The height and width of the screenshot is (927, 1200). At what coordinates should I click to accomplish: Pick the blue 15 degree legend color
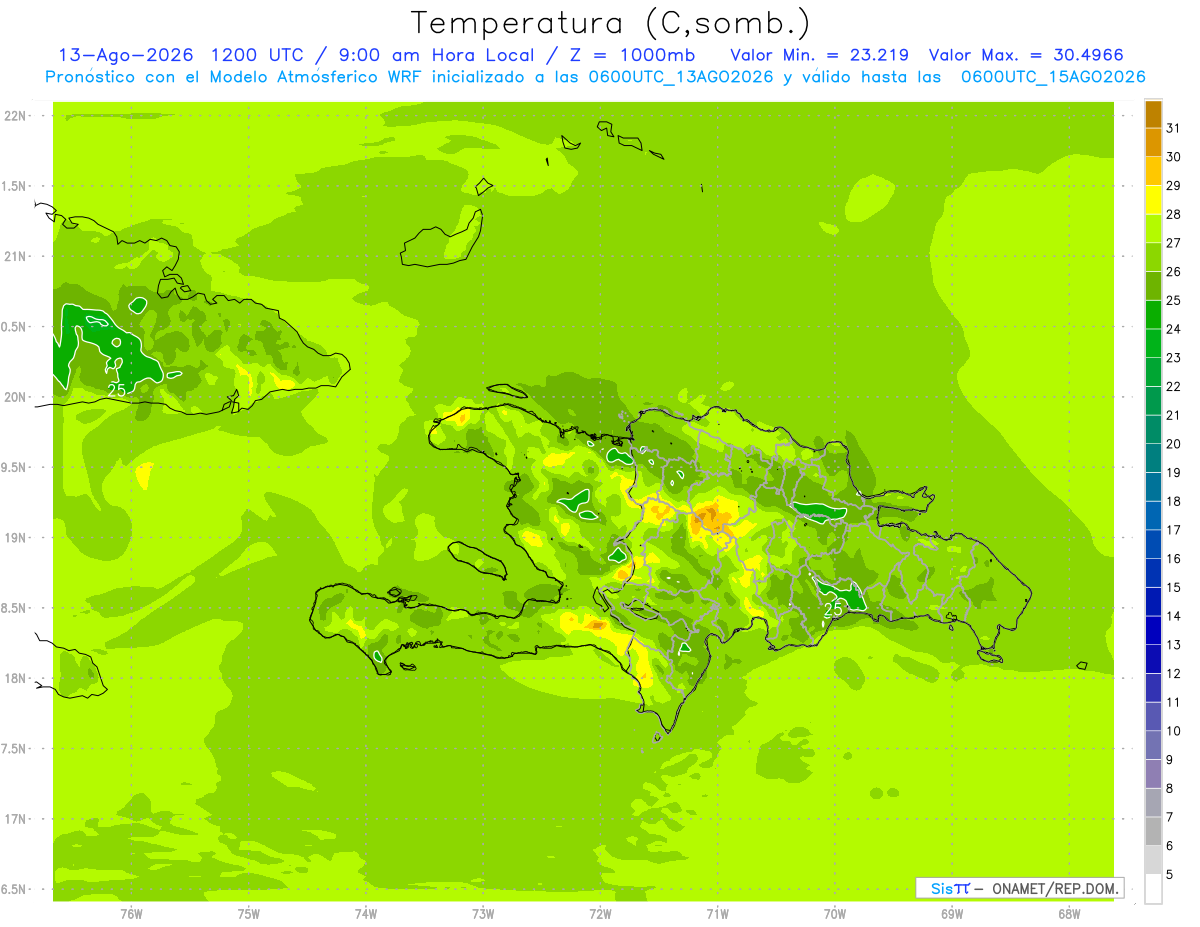(1153, 573)
